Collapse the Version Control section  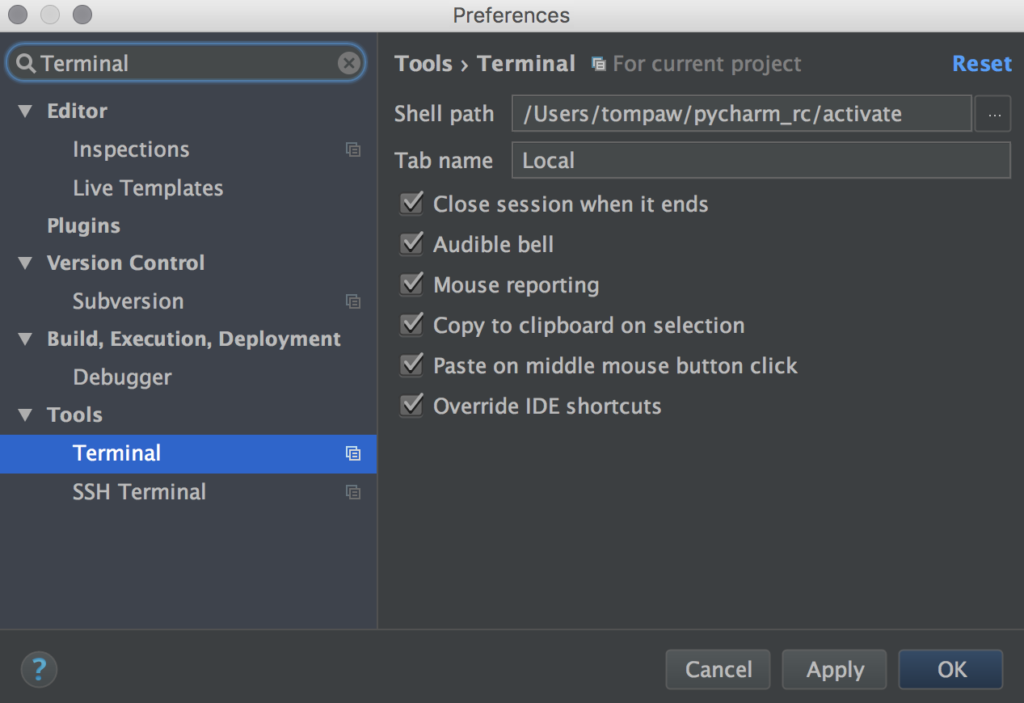coord(25,263)
